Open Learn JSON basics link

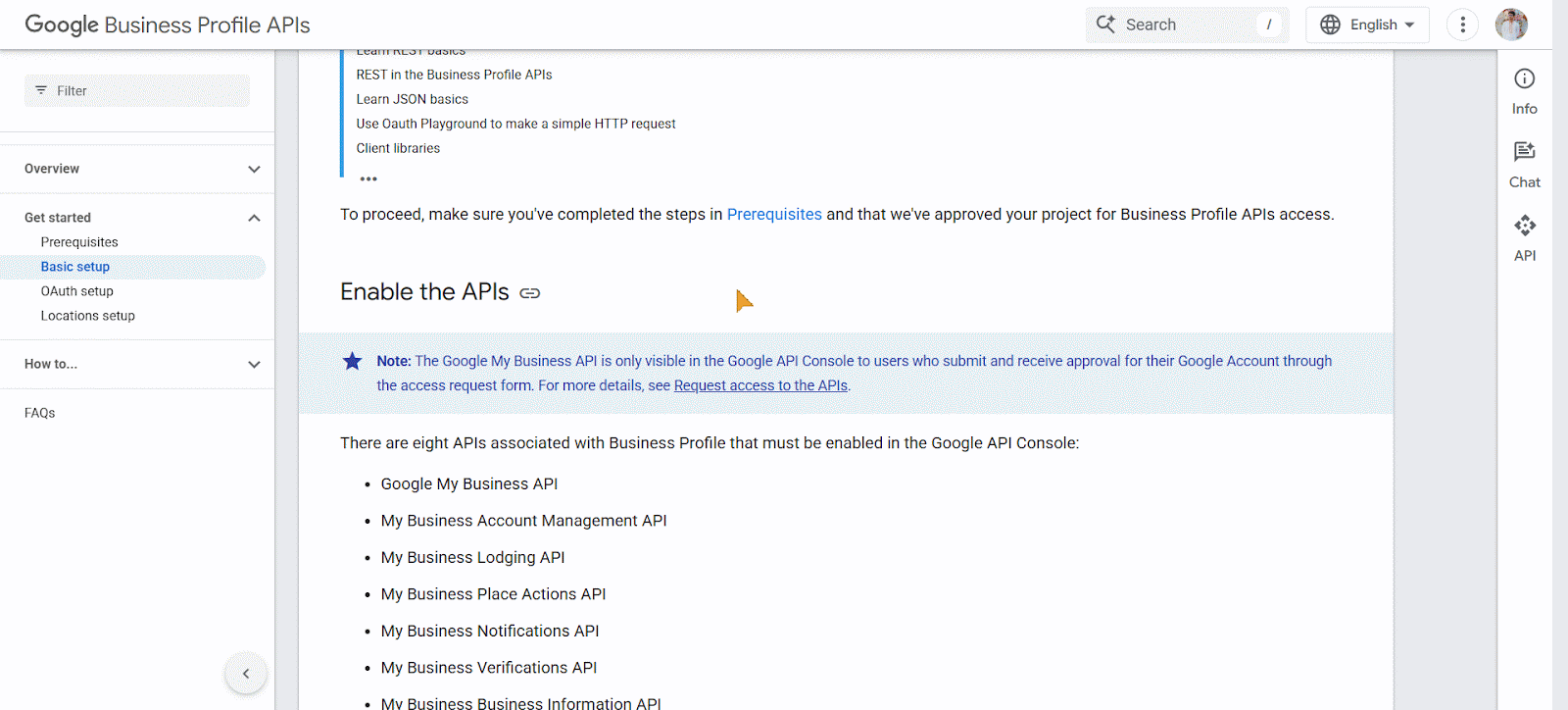[413, 99]
